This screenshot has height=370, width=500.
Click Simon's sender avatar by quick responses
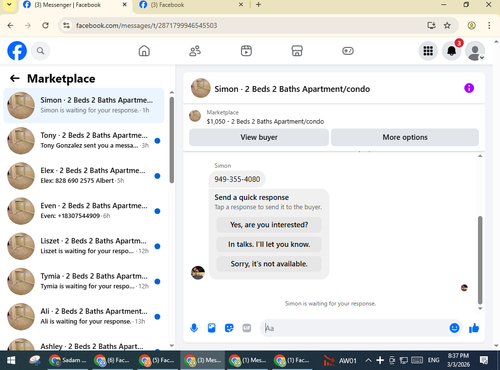[198, 273]
